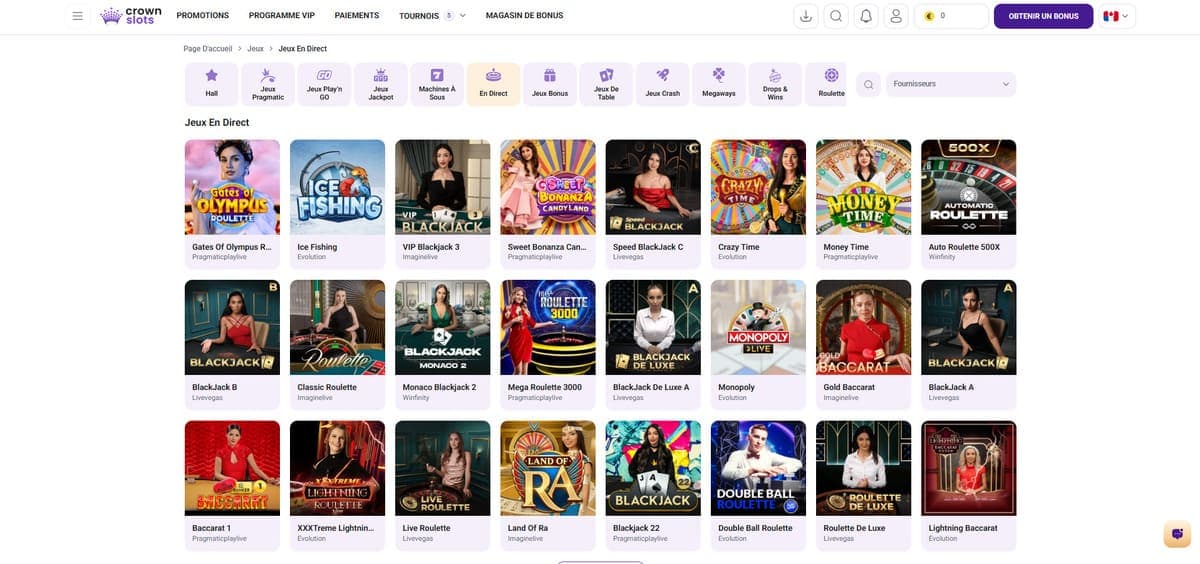Open the BlackJack A game
The width and height of the screenshot is (1200, 564).
pos(968,344)
